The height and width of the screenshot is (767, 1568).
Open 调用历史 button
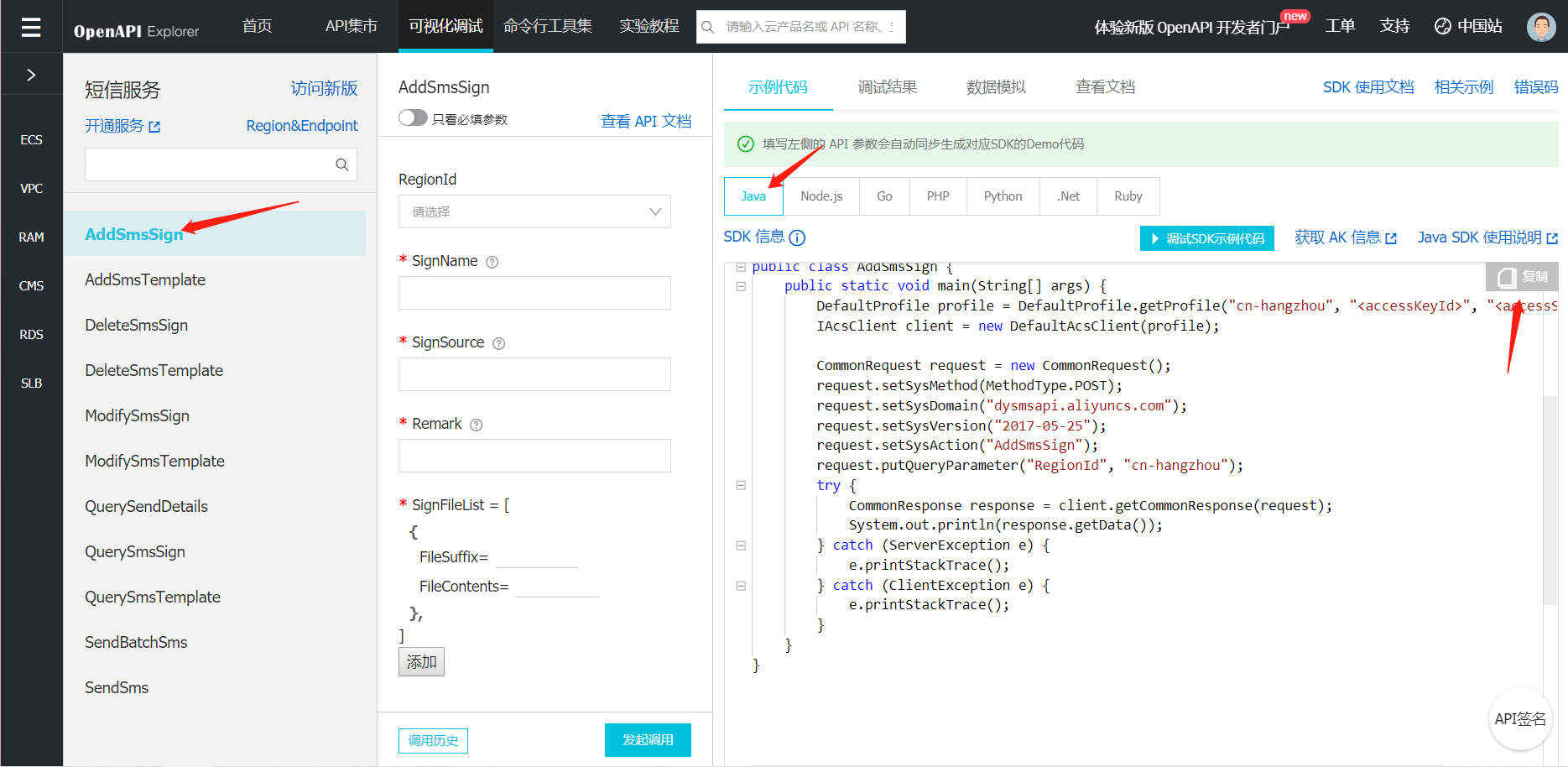point(433,741)
